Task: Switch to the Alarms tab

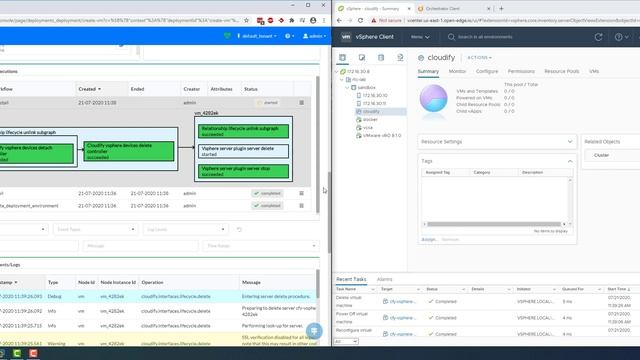Action: coord(384,280)
